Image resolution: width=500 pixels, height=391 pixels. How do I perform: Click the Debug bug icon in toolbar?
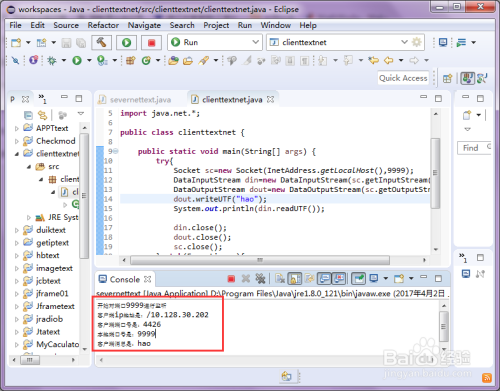coord(52,60)
